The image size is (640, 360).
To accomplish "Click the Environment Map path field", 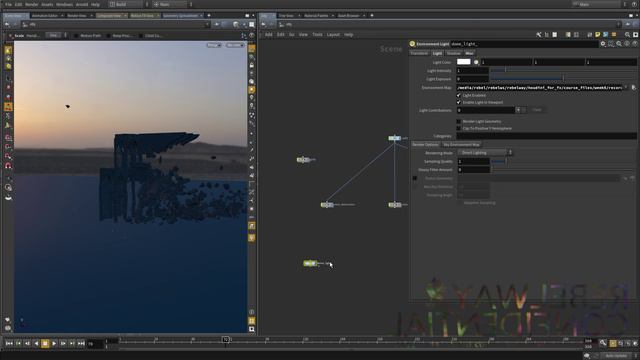I will coord(539,88).
